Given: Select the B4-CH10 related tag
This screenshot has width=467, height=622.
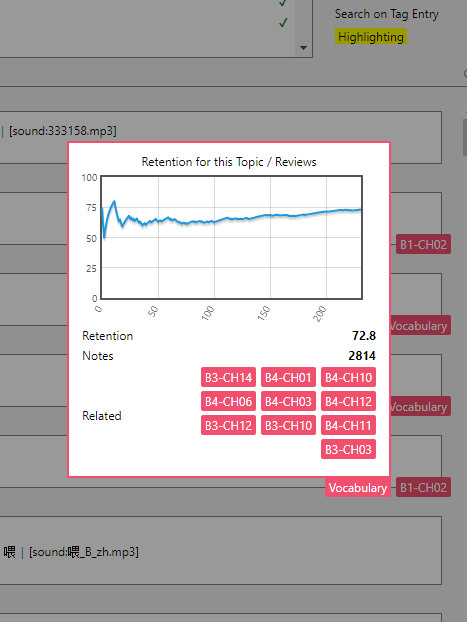Looking at the screenshot, I should point(348,377).
